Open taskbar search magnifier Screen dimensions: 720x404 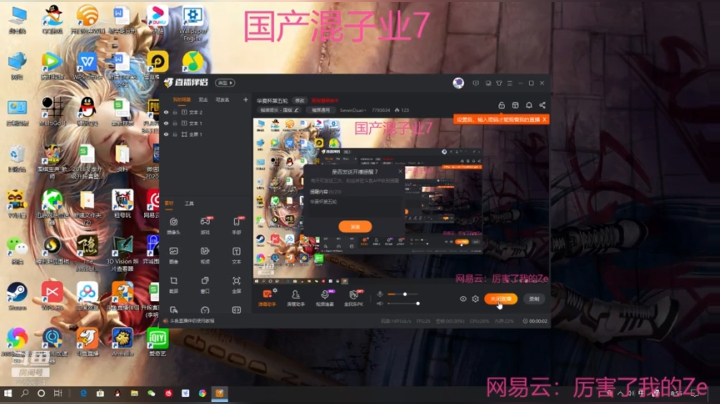[x=25, y=393]
